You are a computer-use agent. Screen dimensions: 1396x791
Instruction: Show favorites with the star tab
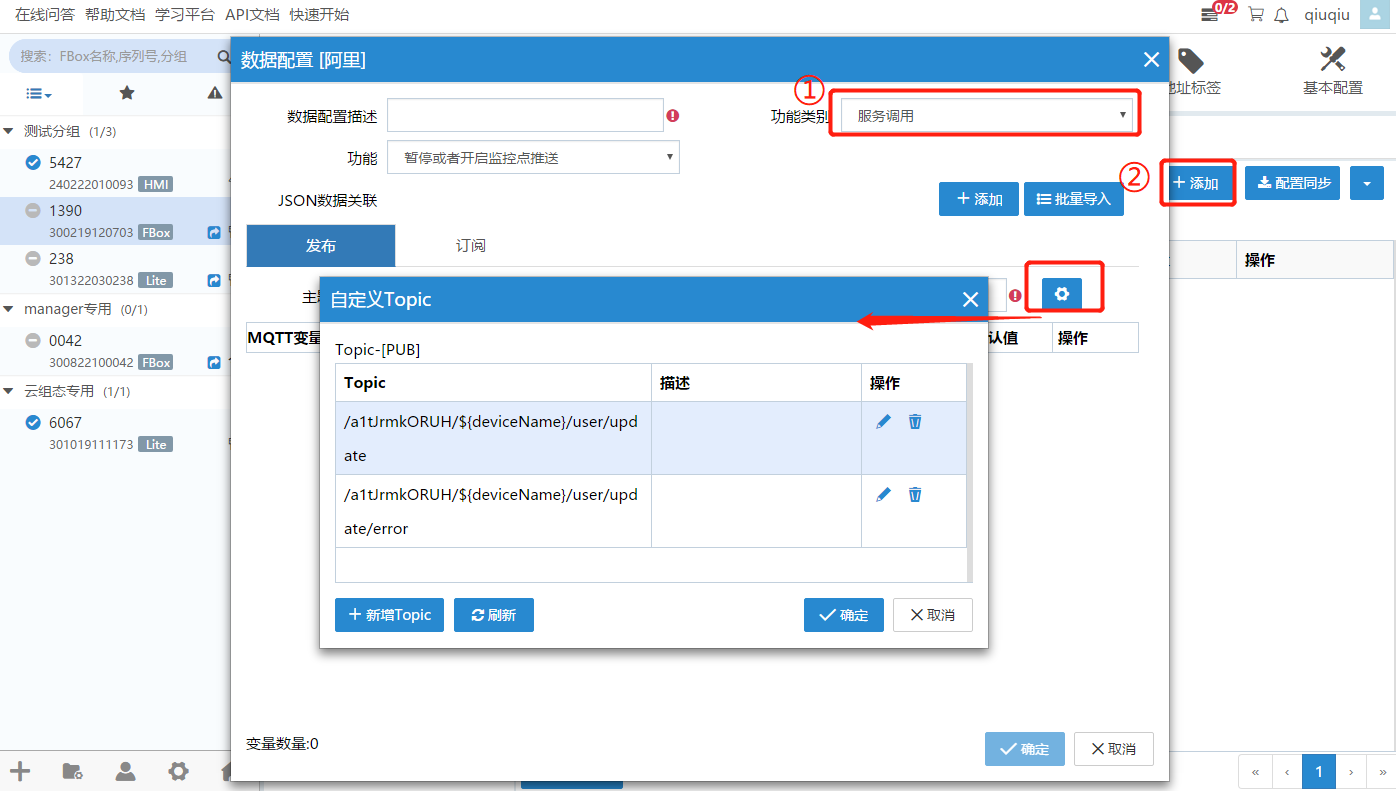(127, 93)
